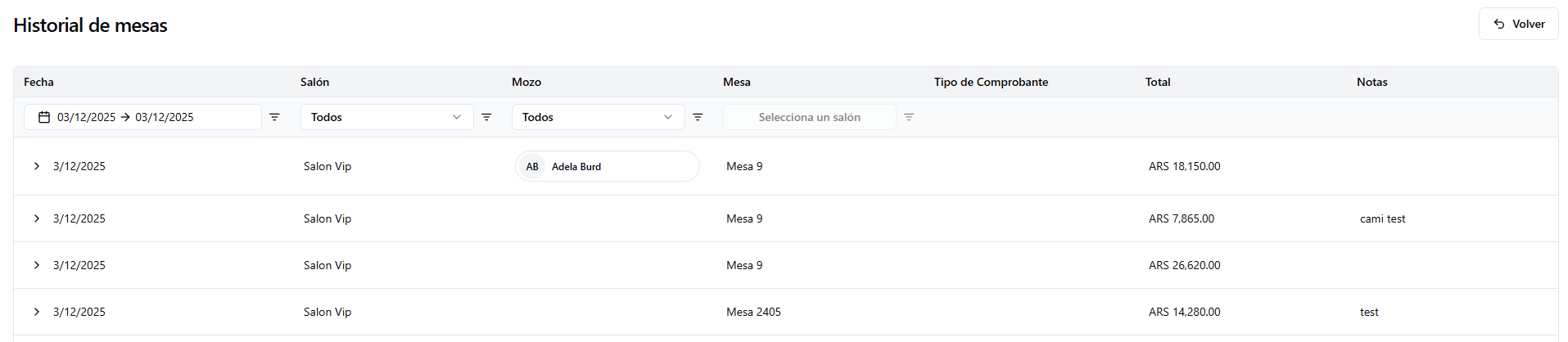The height and width of the screenshot is (342, 1568).
Task: Expand the row with the note 'cami test'
Action: (x=37, y=218)
